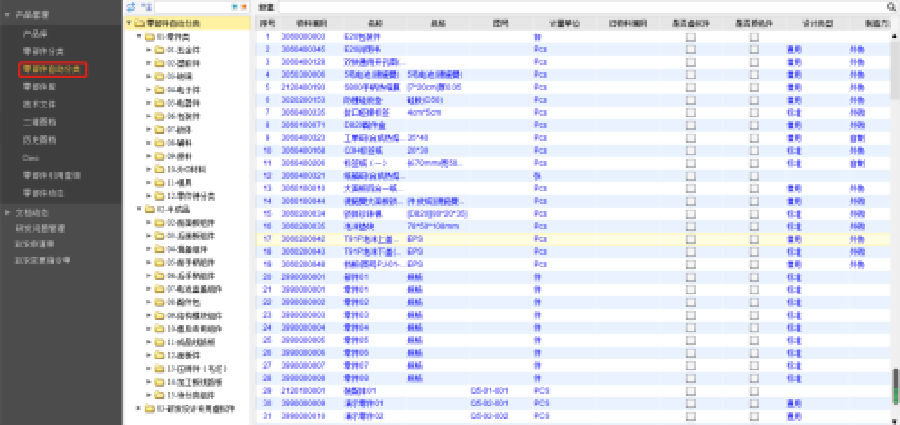This screenshot has height=425, width=900.
Task: Tick the left checkbox in table row 23
Action: pyautogui.click(x=690, y=315)
